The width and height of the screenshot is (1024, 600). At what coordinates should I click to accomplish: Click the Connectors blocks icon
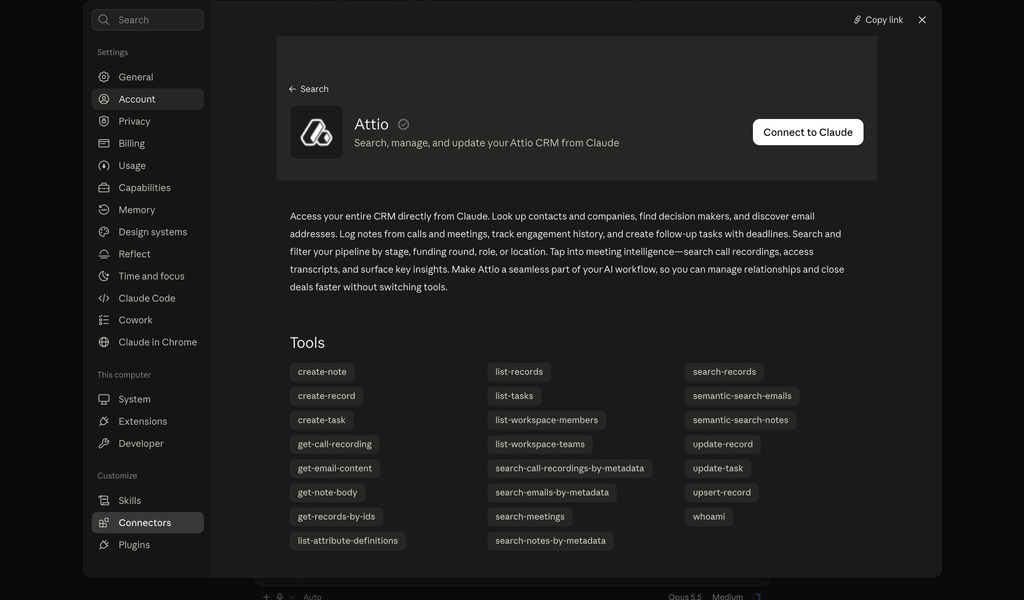point(104,522)
